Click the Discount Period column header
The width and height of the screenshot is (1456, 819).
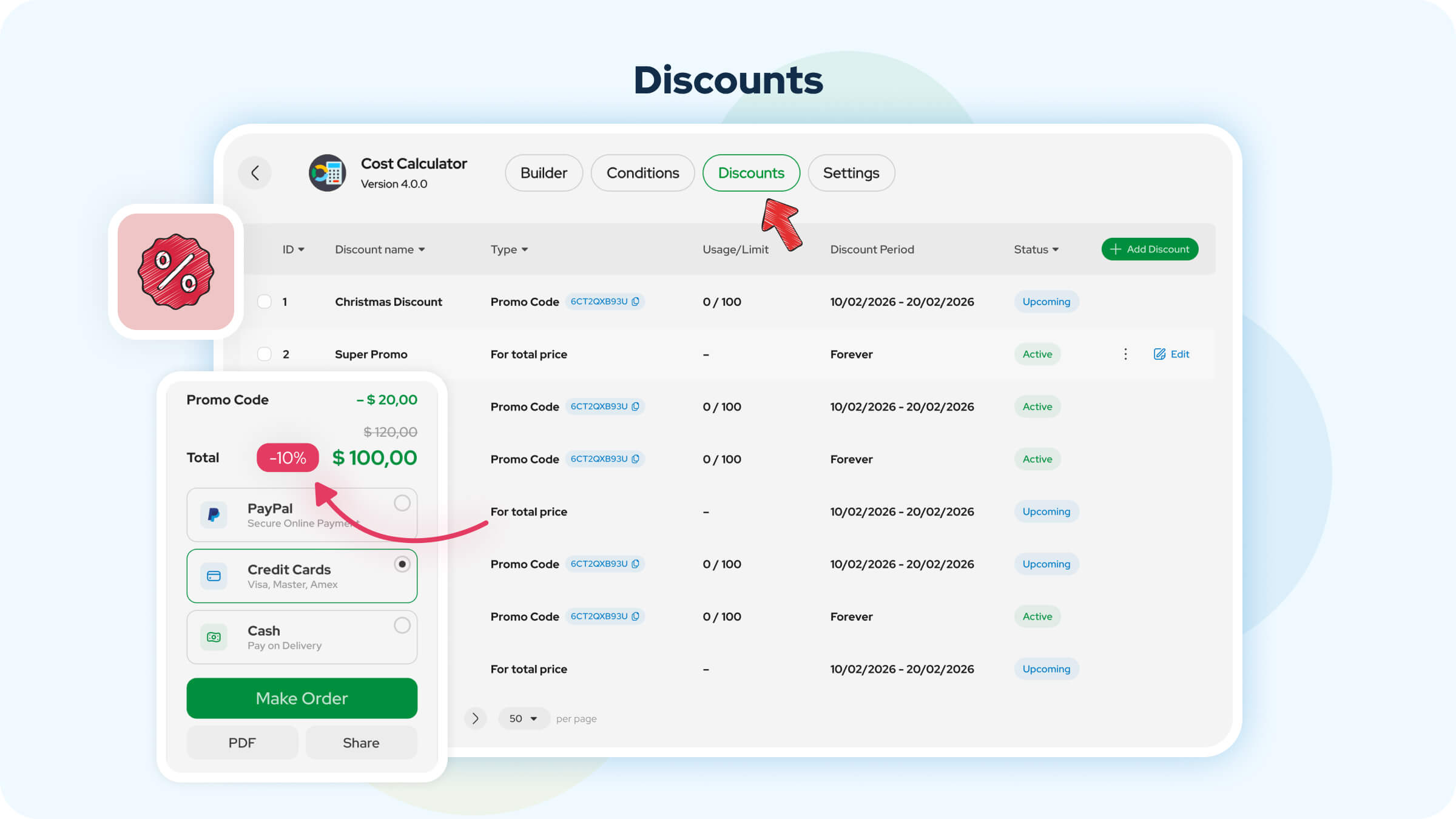tap(872, 249)
